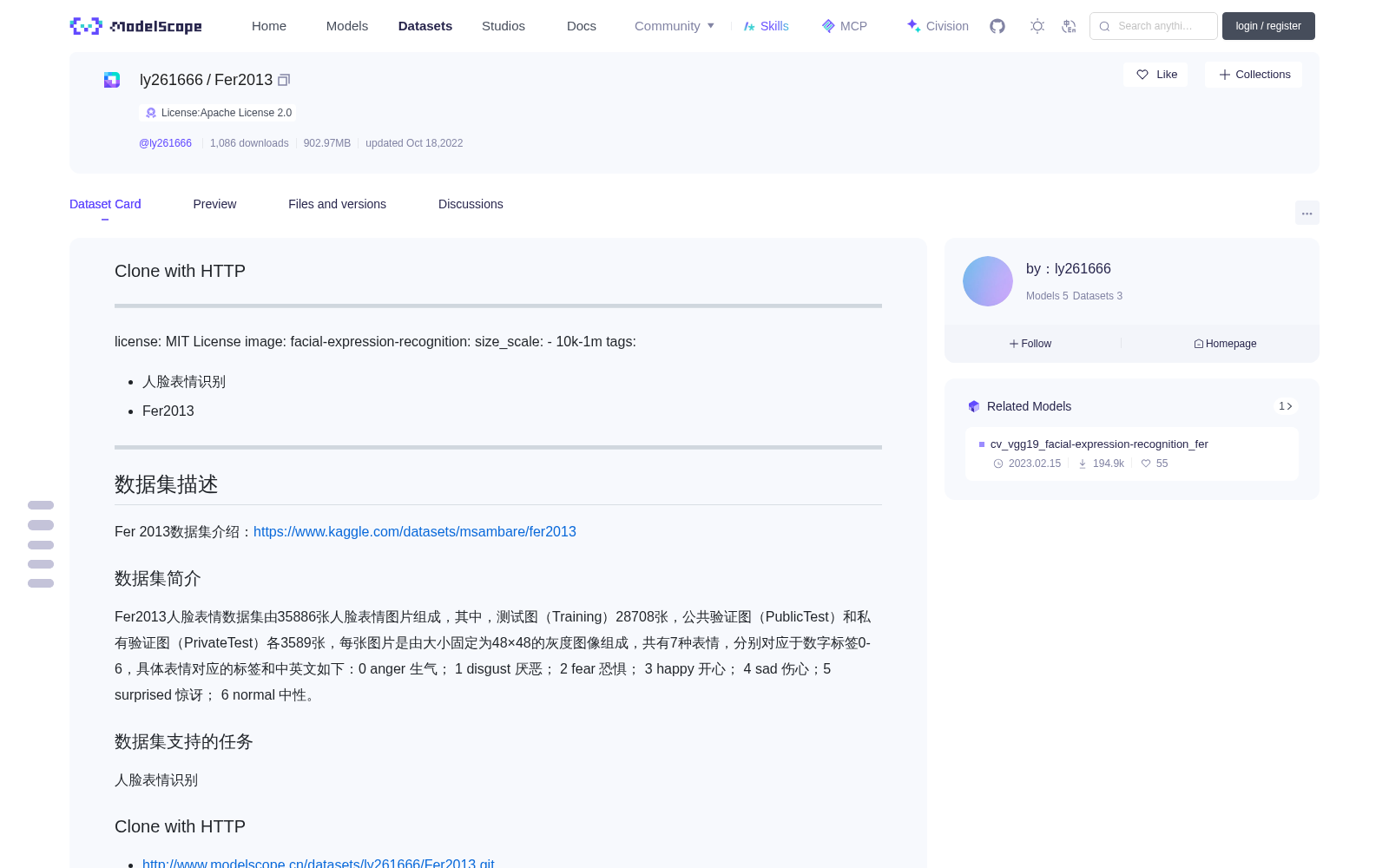The height and width of the screenshot is (868, 1389).
Task: Click the '数据集简介' heading
Action: pos(158,578)
